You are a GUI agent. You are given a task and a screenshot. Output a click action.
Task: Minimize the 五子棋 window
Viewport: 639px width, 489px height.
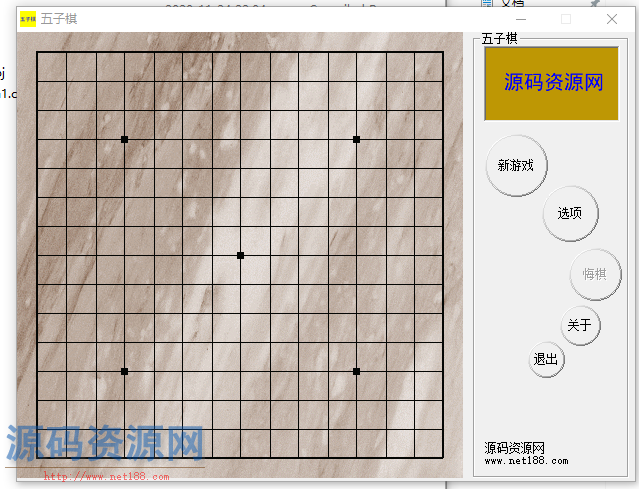point(521,19)
